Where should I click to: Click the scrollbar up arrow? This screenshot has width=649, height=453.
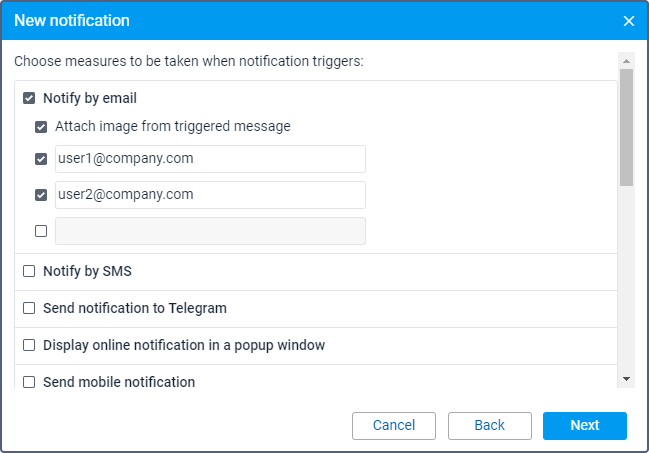pos(626,59)
